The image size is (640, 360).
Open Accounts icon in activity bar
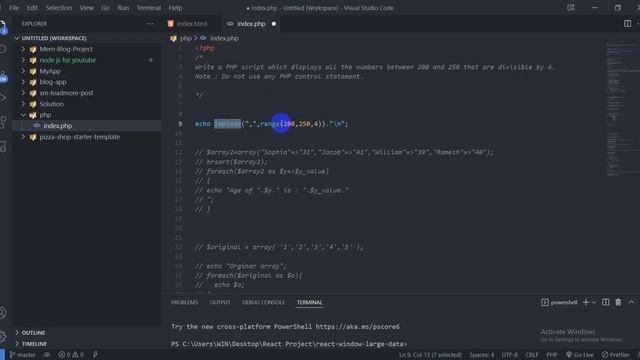coord(3,313)
